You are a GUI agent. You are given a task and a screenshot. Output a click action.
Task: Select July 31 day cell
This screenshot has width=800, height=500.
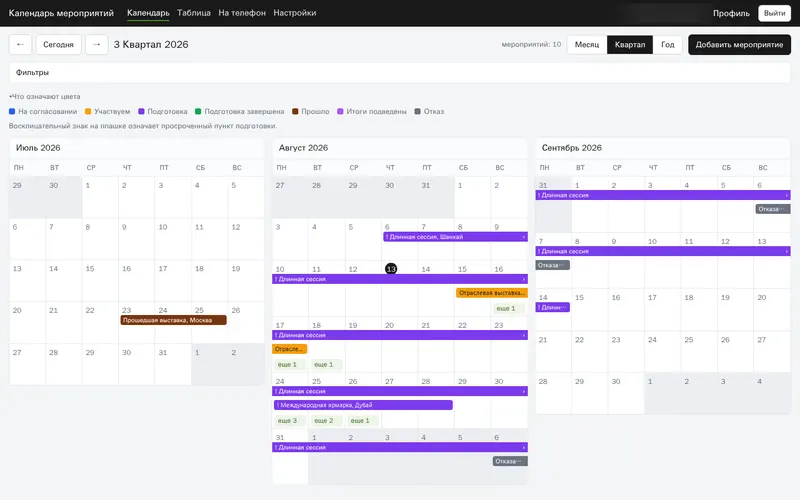pyautogui.click(x=173, y=364)
